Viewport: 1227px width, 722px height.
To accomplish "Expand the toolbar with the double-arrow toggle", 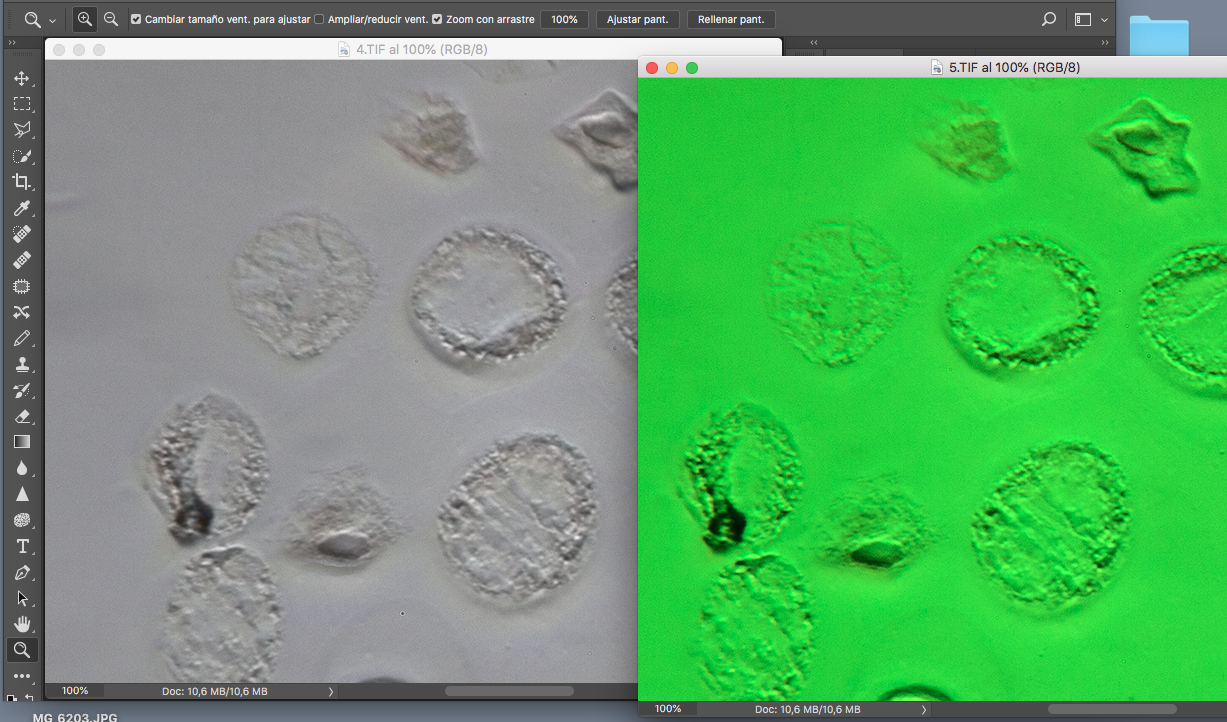I will pyautogui.click(x=11, y=43).
